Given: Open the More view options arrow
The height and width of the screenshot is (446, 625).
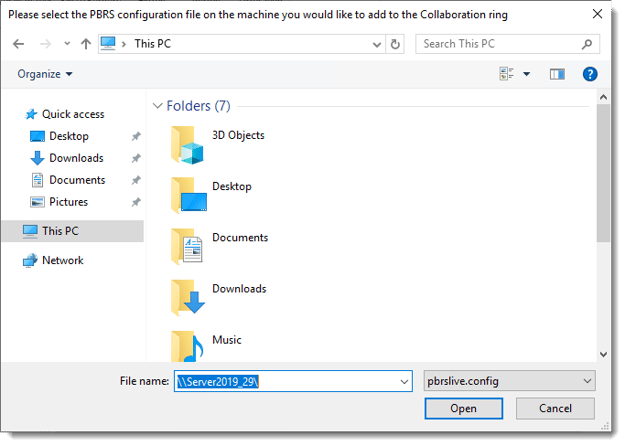Looking at the screenshot, I should click(x=527, y=74).
